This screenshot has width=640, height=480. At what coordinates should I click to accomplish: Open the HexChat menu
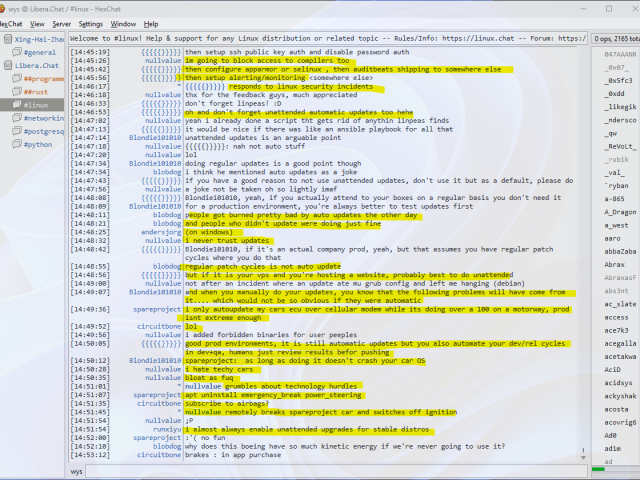click(11, 23)
